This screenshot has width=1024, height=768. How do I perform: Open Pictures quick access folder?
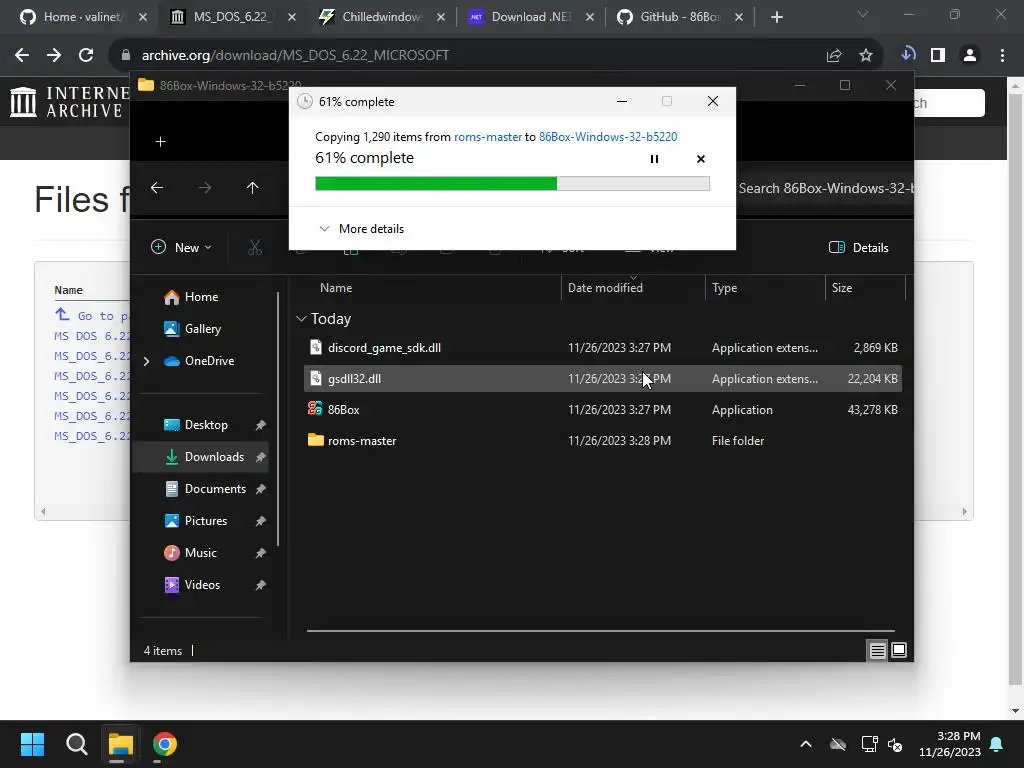[x=205, y=521]
